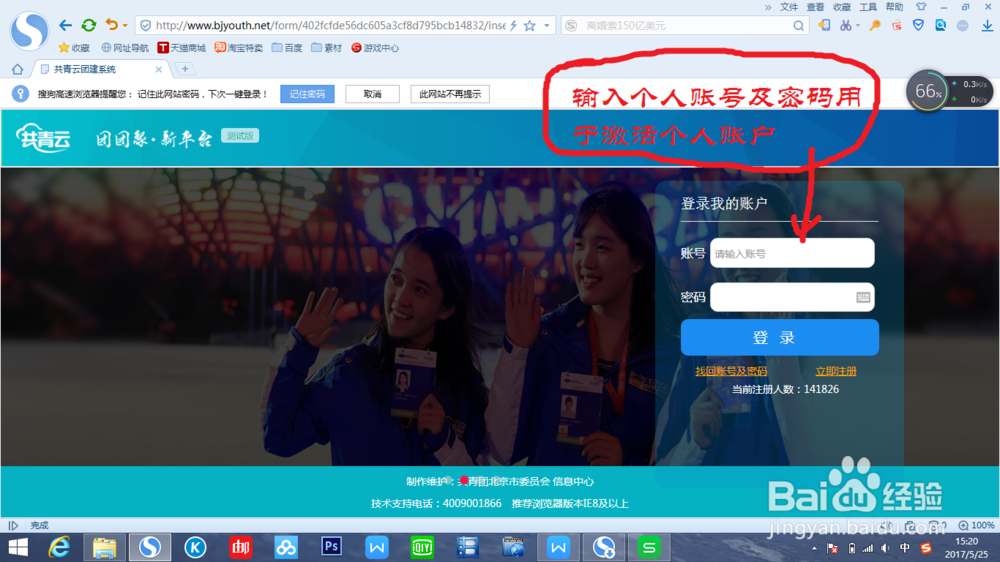1000x562 pixels.
Task: Click the 100% zoom control
Action: point(977,526)
